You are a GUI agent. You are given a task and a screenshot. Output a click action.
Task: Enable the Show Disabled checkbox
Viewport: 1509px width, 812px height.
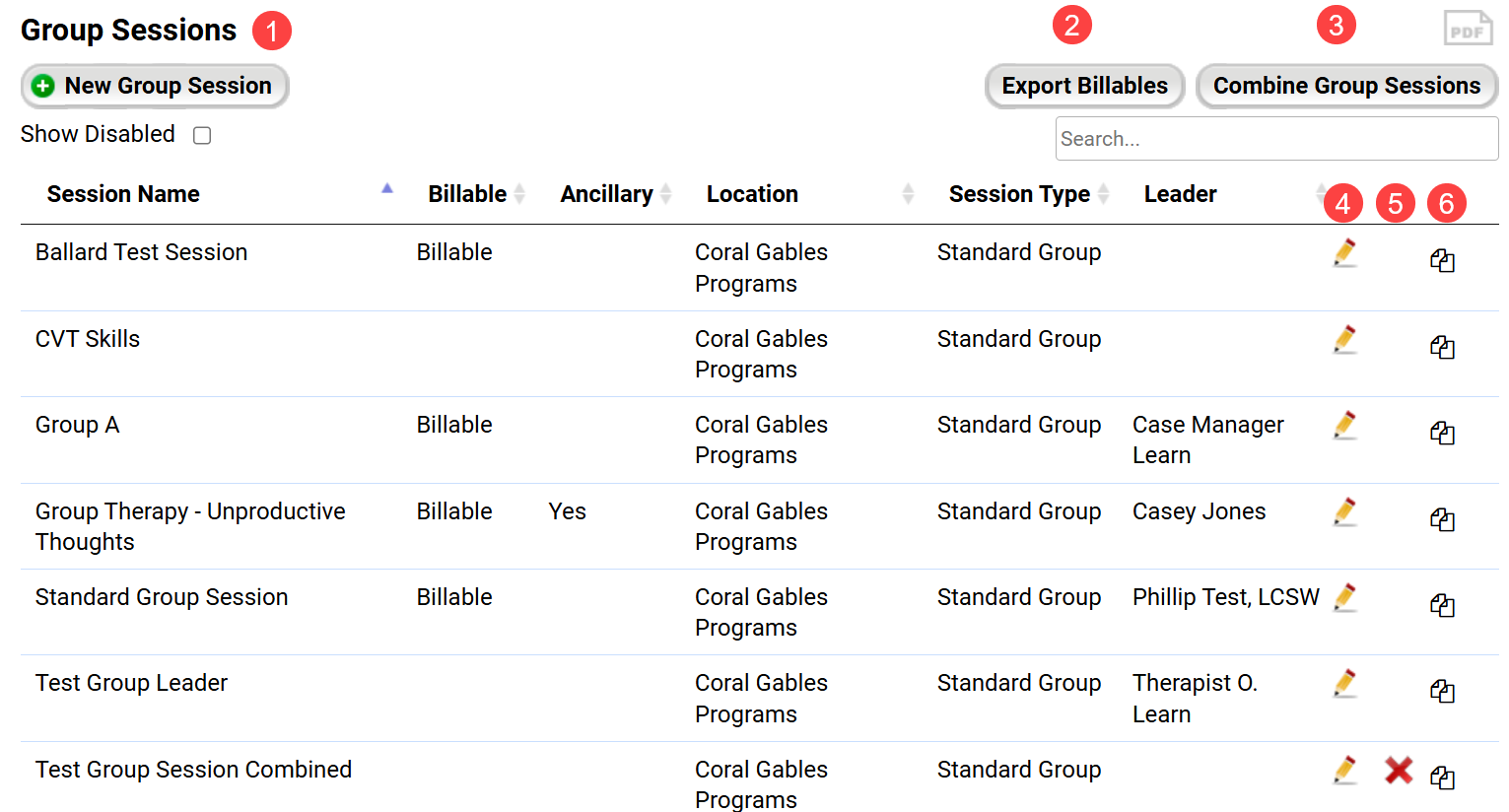pyautogui.click(x=202, y=135)
